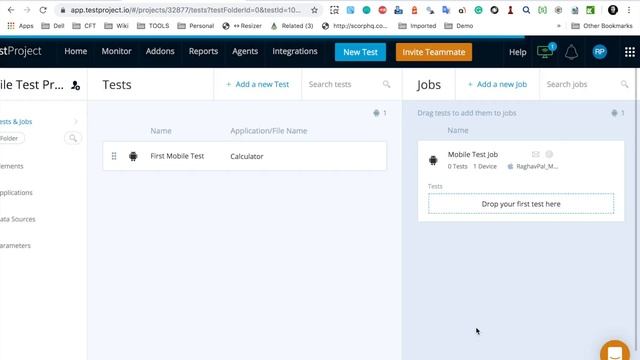The height and width of the screenshot is (360, 640).
Task: Open Data Sources in the sidebar
Action: (x=18, y=219)
